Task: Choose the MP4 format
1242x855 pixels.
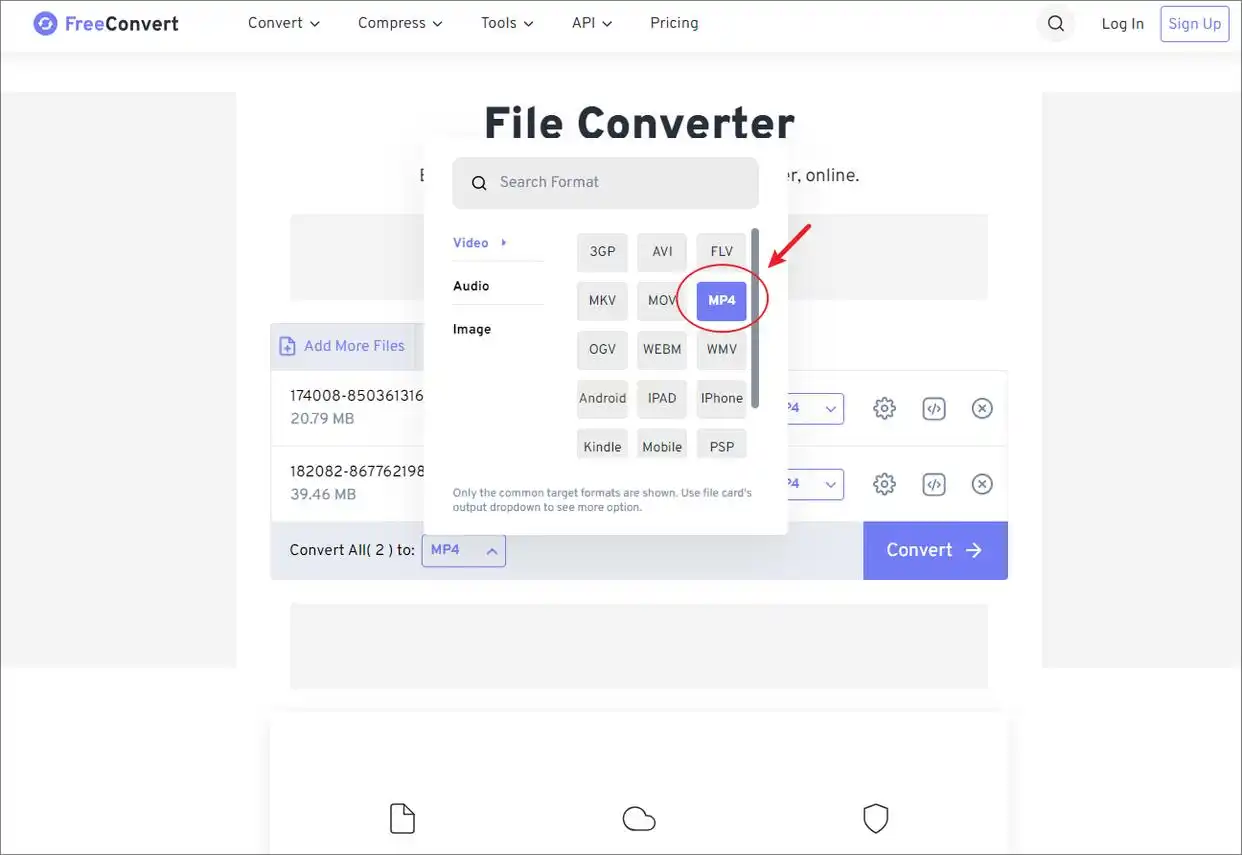Action: [722, 301]
